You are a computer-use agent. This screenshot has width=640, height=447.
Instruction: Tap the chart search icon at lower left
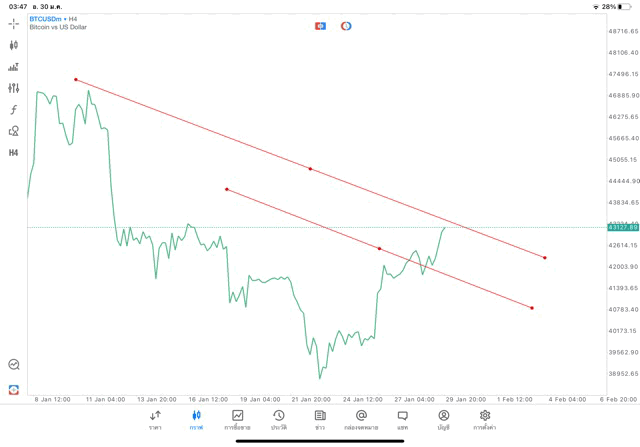(14, 365)
